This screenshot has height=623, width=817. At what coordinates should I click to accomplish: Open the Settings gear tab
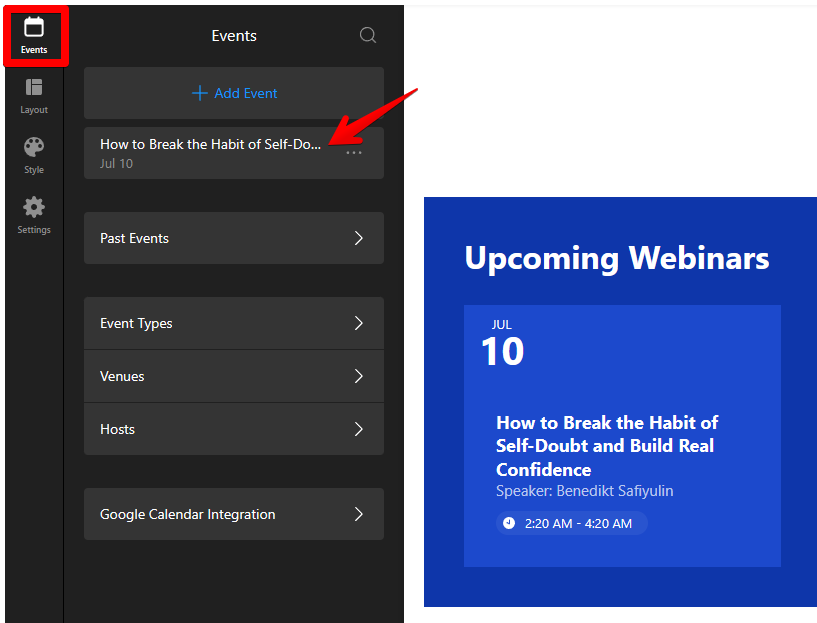tap(34, 215)
